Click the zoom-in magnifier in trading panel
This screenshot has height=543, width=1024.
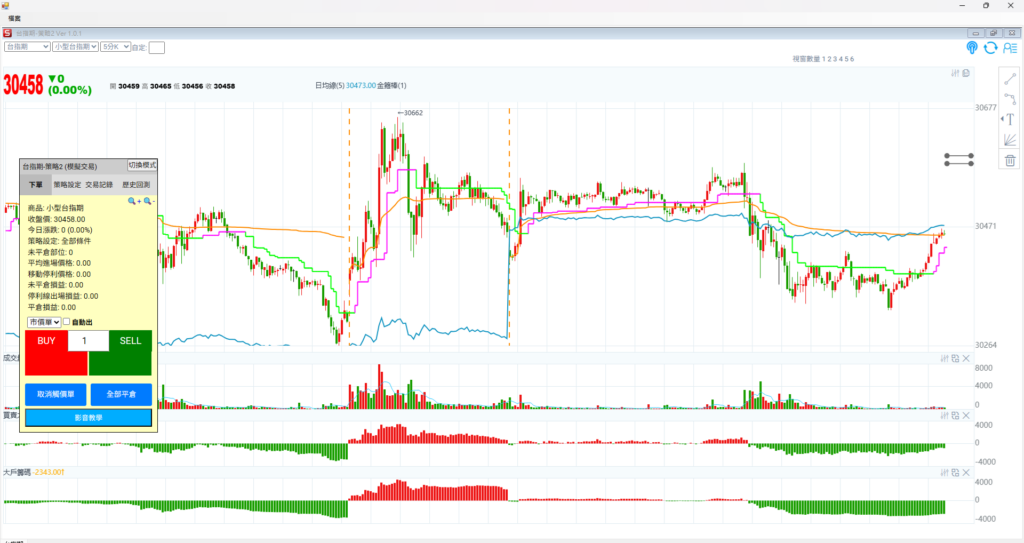133,201
